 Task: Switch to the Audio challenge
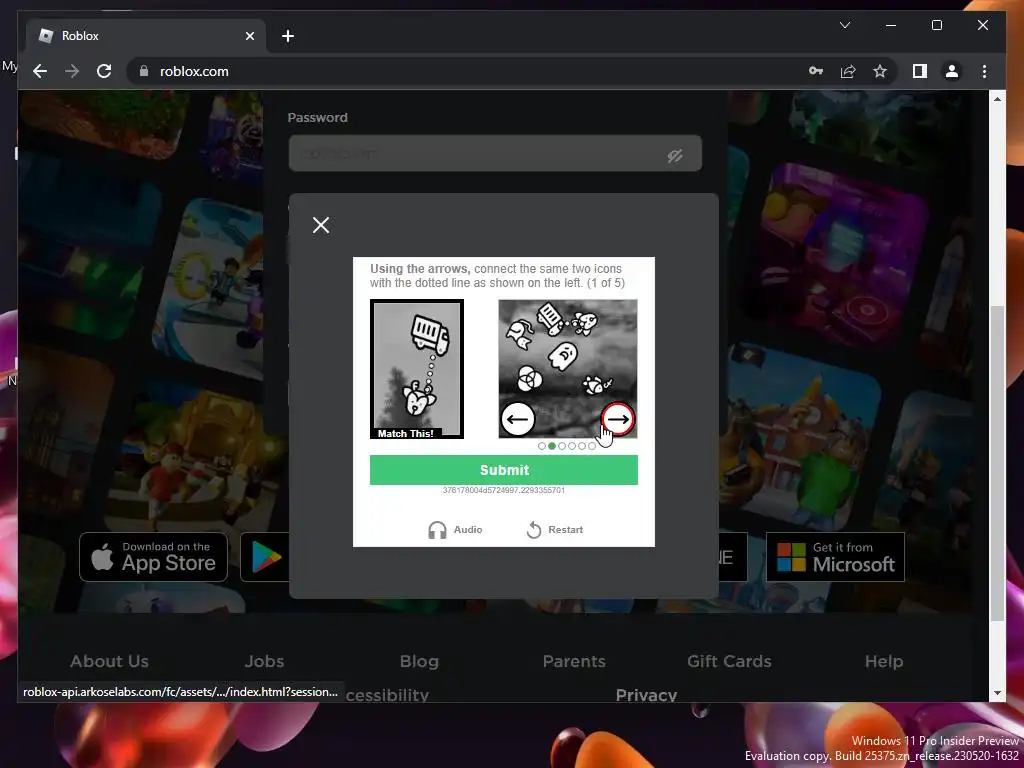(455, 530)
